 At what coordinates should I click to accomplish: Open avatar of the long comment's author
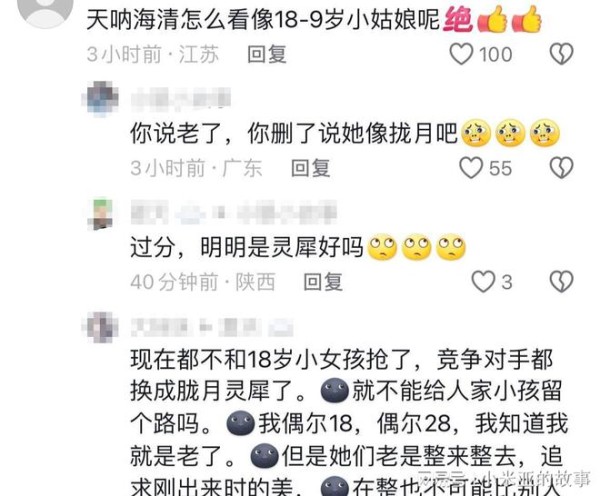100,327
